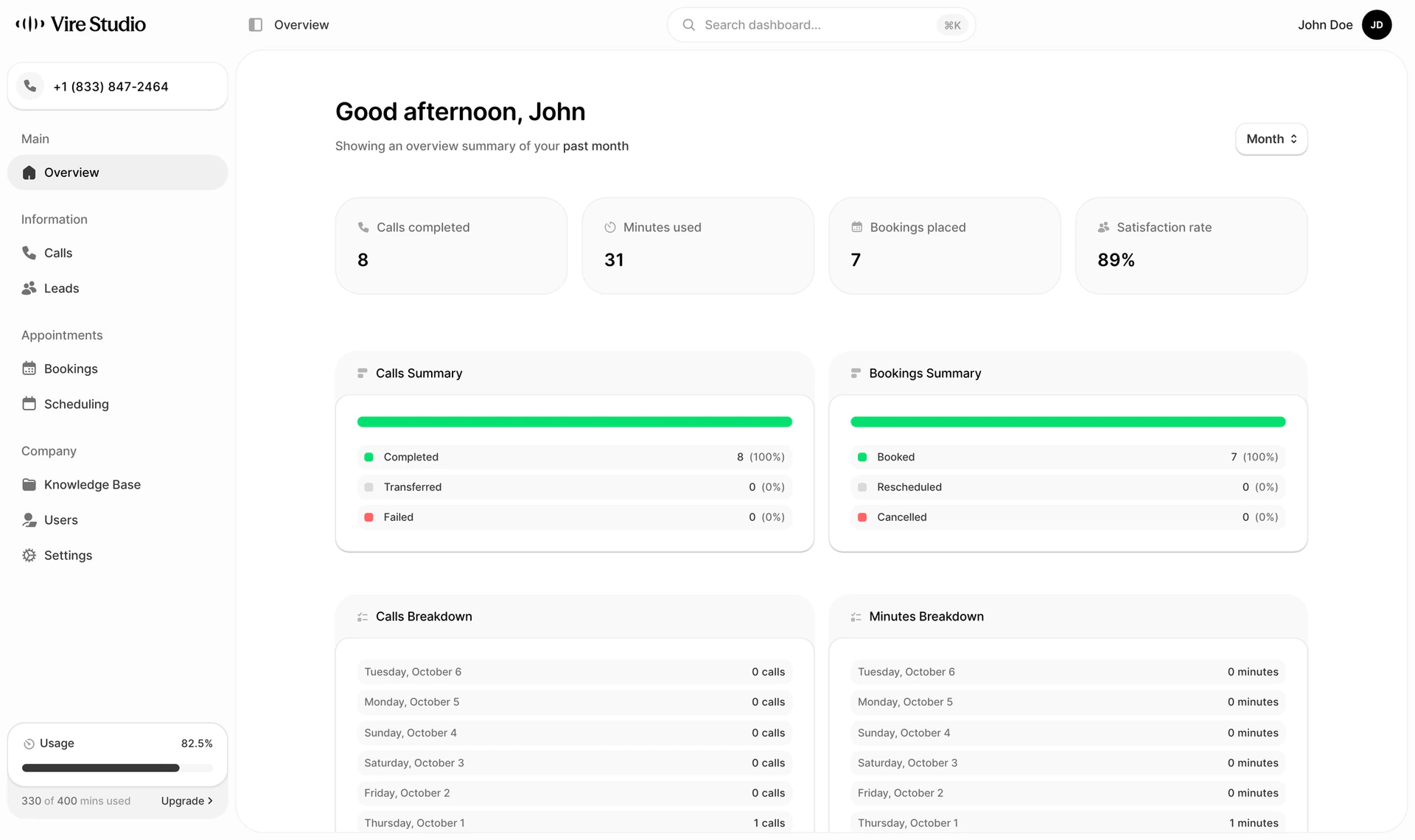Viewport: 1415px width, 840px height.
Task: Open the phone number selector card
Action: 118,86
